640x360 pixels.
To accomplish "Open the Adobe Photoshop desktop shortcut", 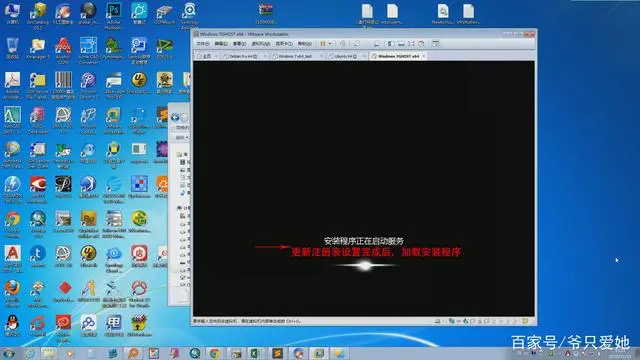I will pyautogui.click(x=113, y=16).
